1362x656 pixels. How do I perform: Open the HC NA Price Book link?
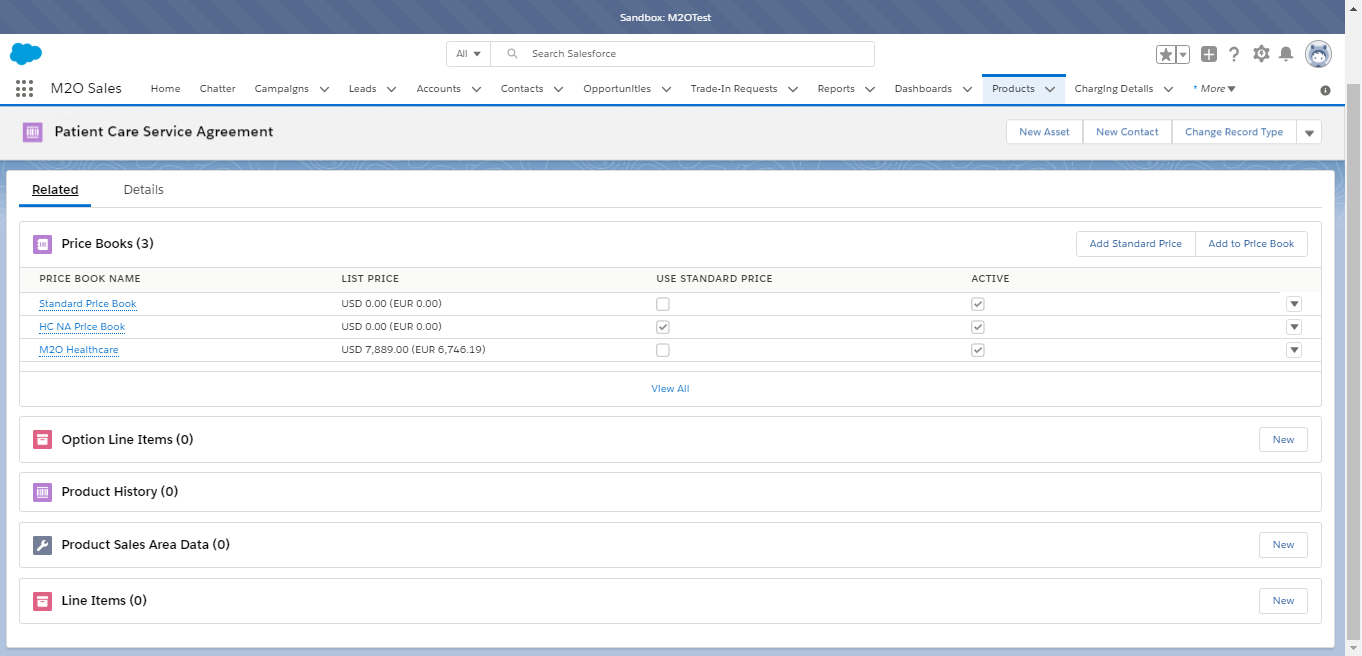(81, 326)
